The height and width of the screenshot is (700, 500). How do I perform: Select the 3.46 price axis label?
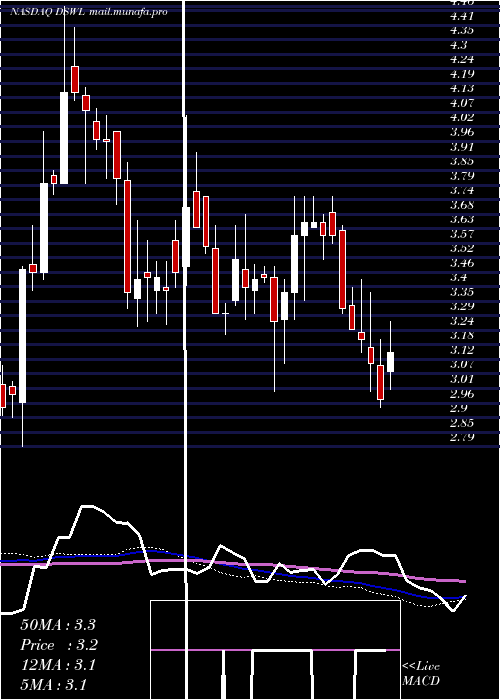tap(462, 263)
